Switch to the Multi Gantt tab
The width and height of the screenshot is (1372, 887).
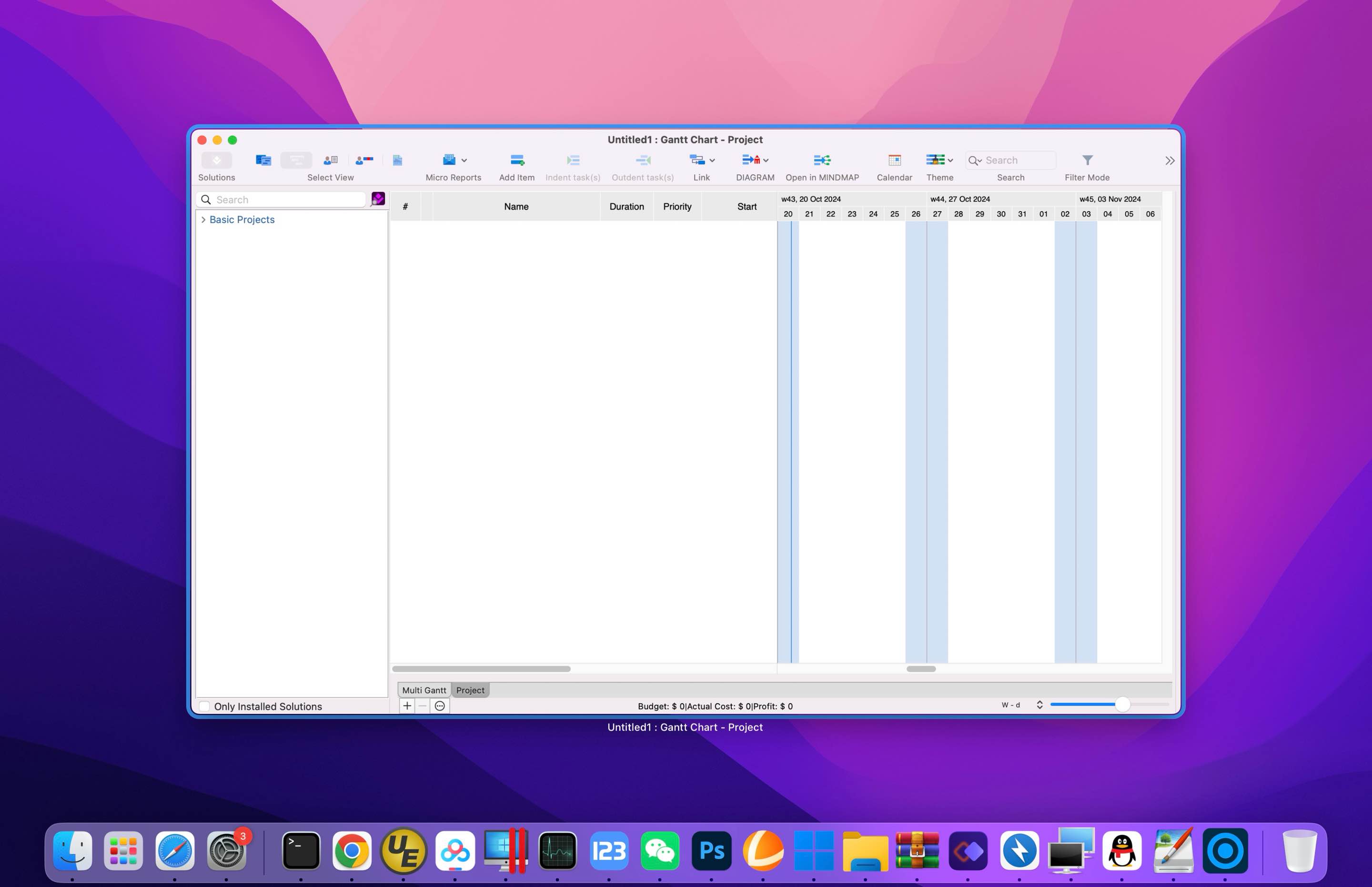[424, 690]
